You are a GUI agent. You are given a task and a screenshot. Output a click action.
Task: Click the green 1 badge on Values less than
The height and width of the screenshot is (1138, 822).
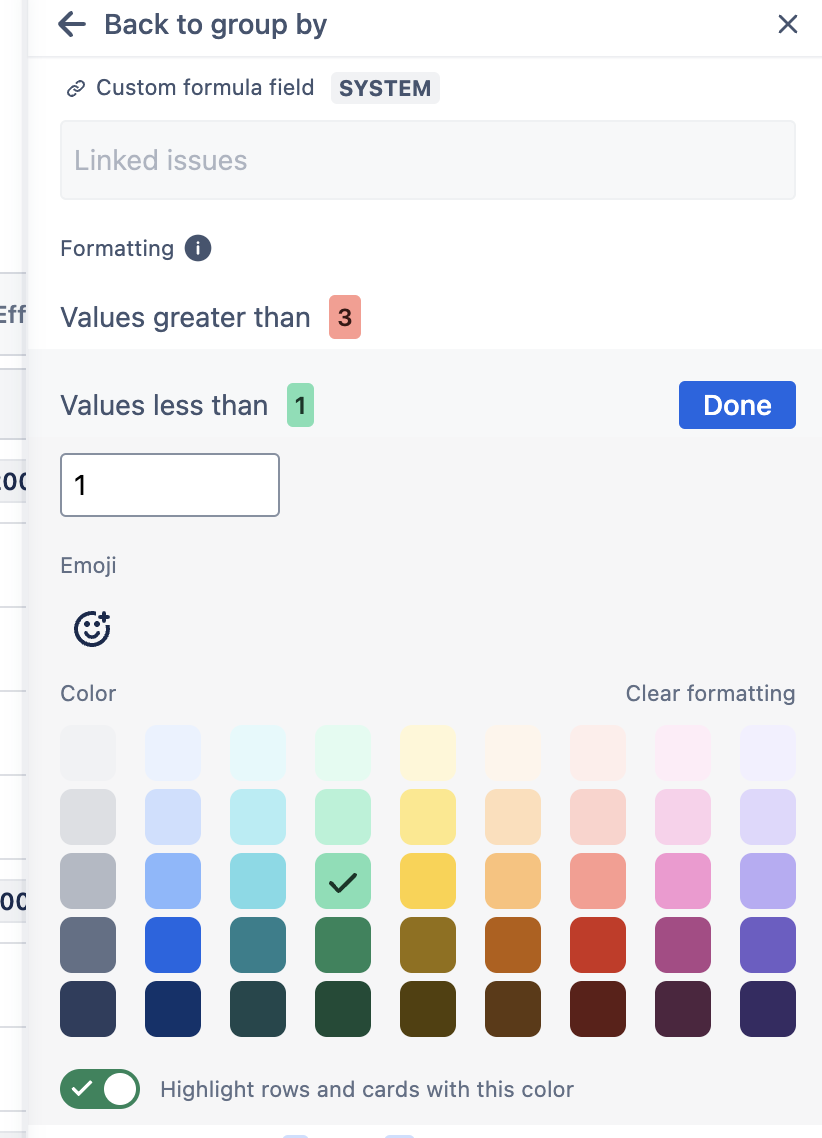300,405
